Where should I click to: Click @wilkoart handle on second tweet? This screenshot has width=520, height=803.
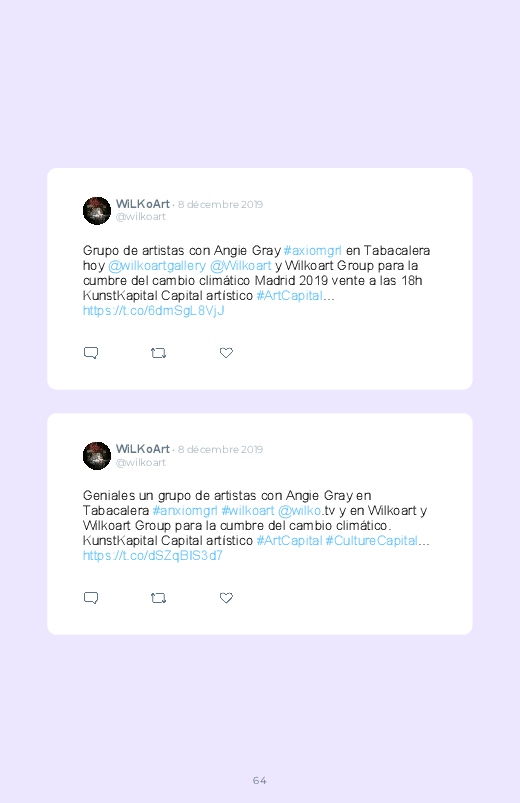[140, 462]
